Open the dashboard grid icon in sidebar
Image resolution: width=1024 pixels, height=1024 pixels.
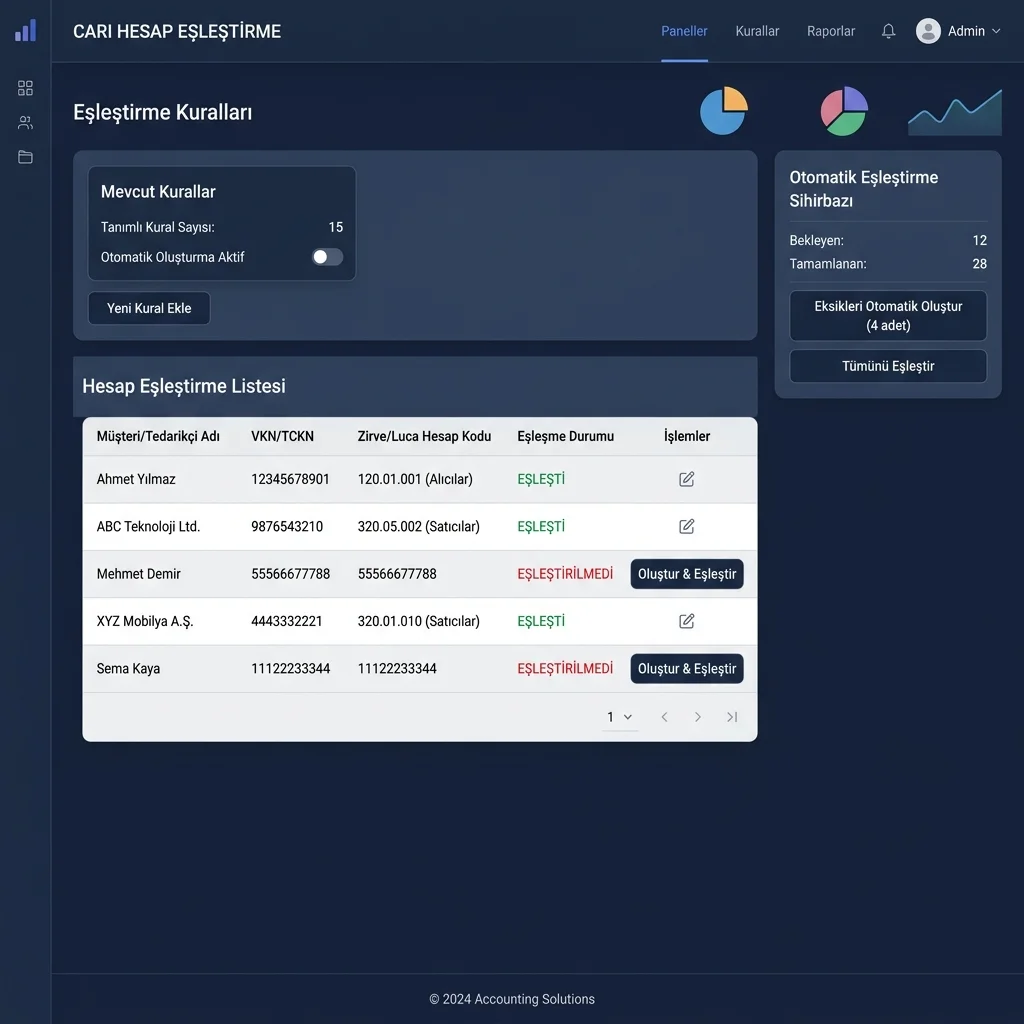(25, 88)
